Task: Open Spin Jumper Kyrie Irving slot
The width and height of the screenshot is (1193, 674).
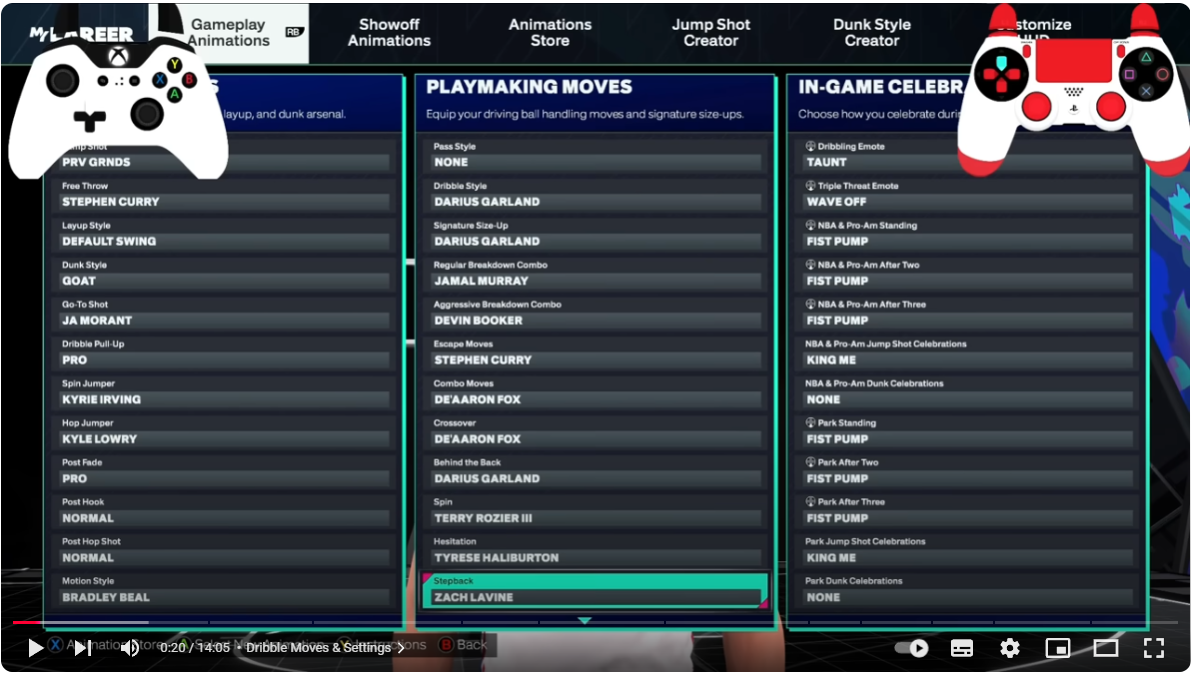Action: pyautogui.click(x=223, y=393)
